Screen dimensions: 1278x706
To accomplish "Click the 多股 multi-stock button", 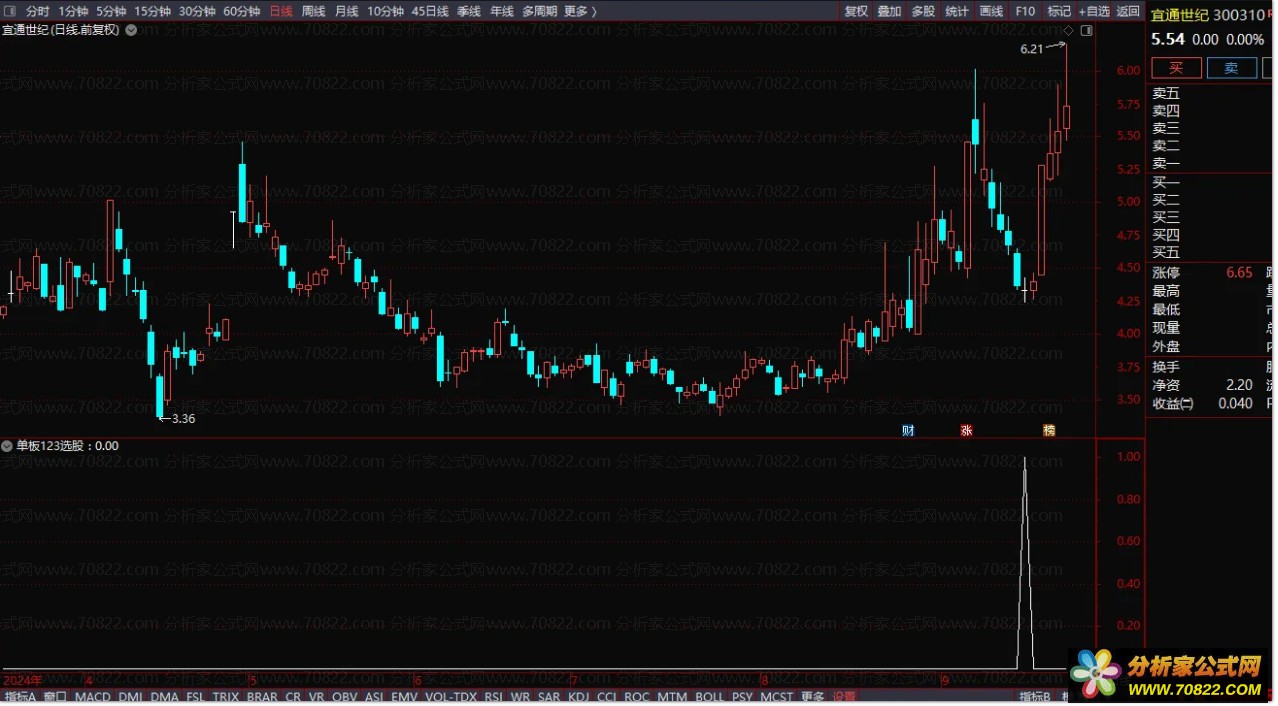I will (923, 11).
